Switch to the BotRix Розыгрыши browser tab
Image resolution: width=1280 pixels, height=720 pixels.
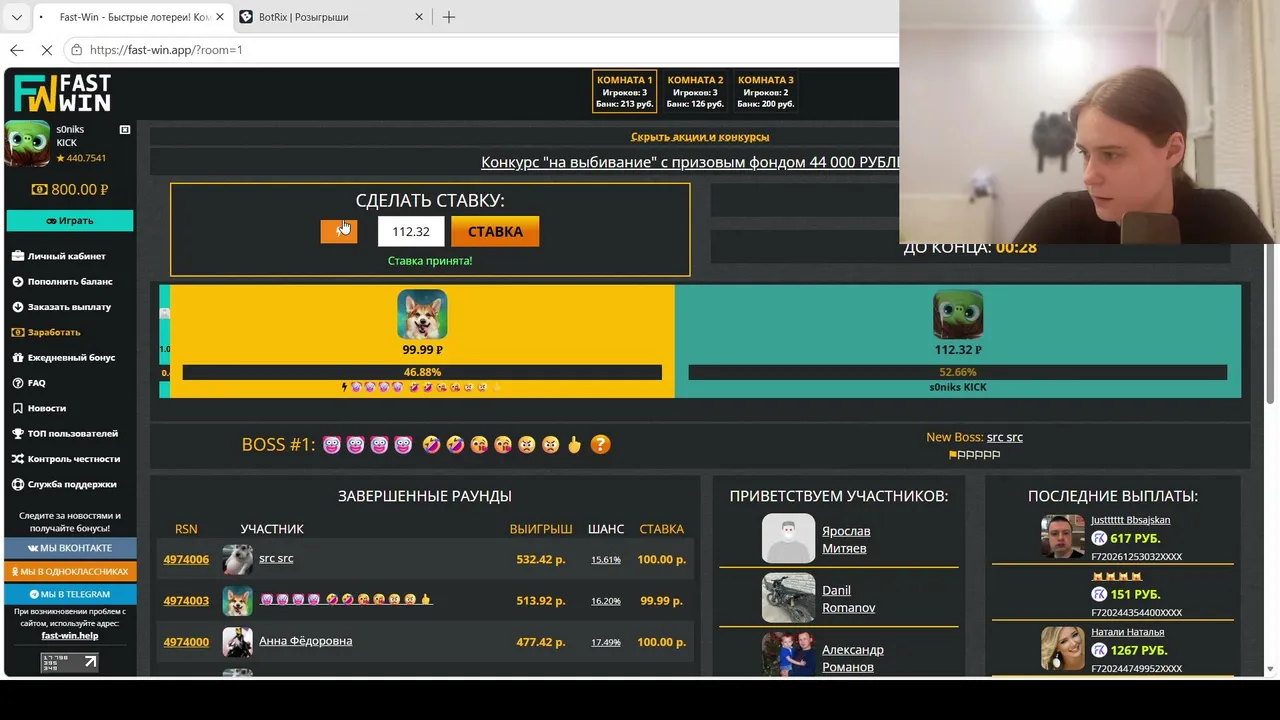pos(330,17)
